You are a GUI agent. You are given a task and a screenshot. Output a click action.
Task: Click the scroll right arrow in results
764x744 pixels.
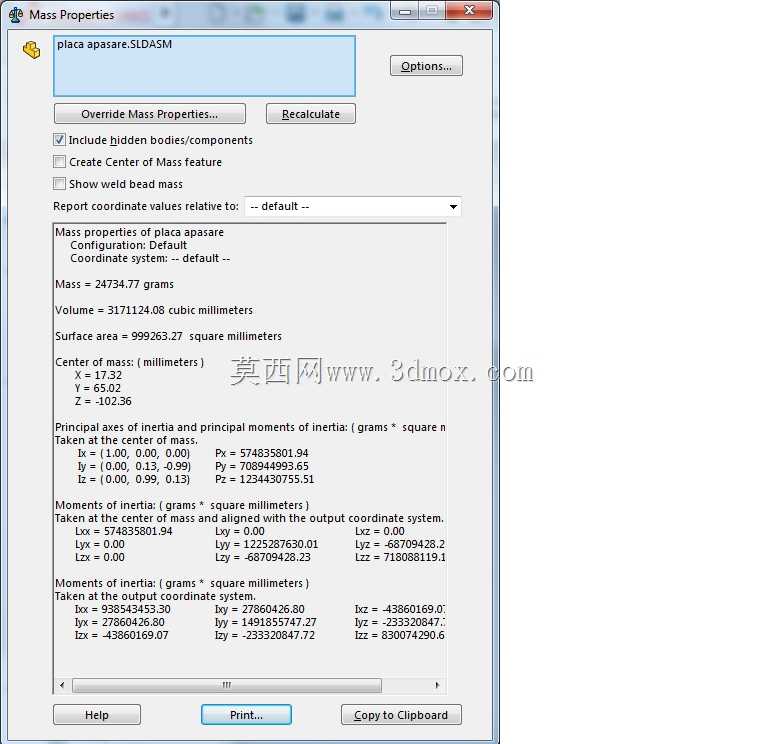point(437,685)
